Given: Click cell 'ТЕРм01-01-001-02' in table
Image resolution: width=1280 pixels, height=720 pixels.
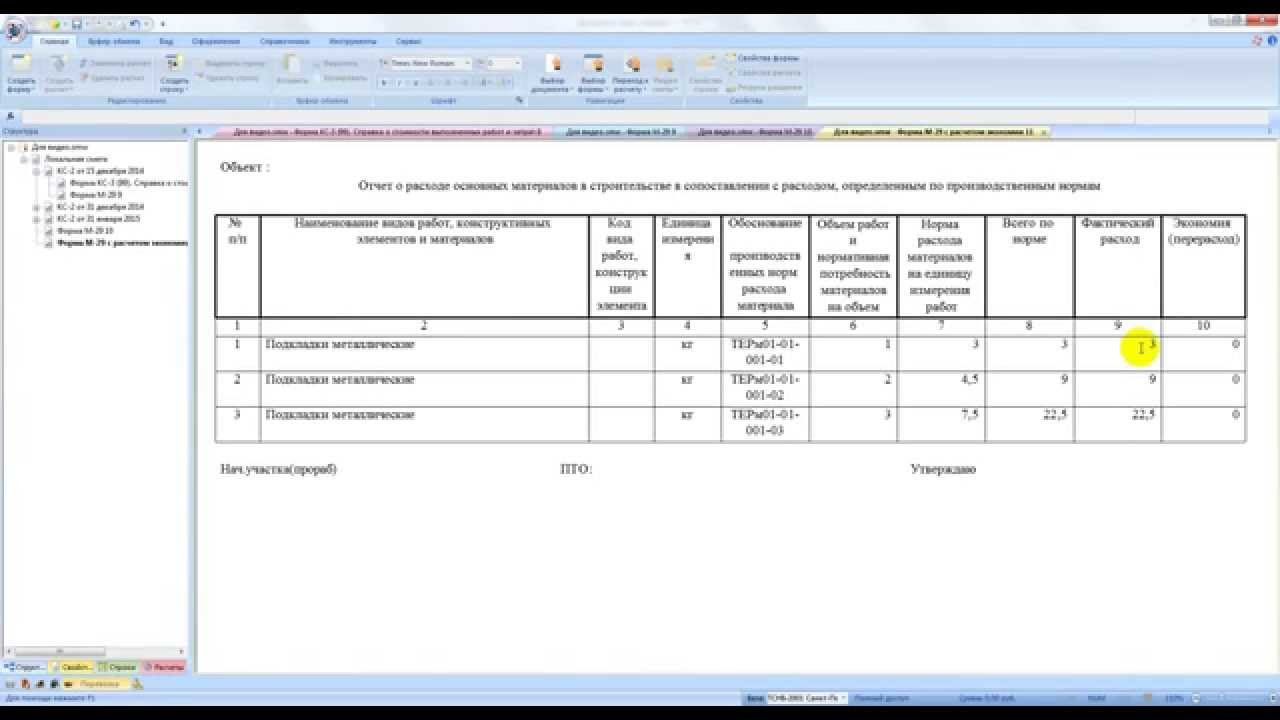Looking at the screenshot, I should [x=765, y=388].
